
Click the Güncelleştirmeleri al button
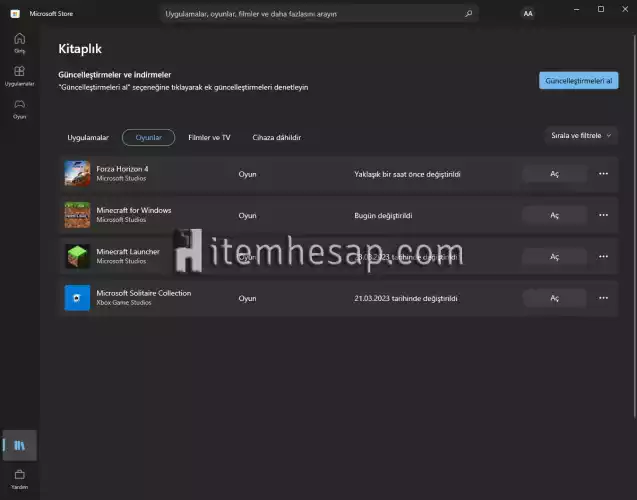[x=578, y=81]
